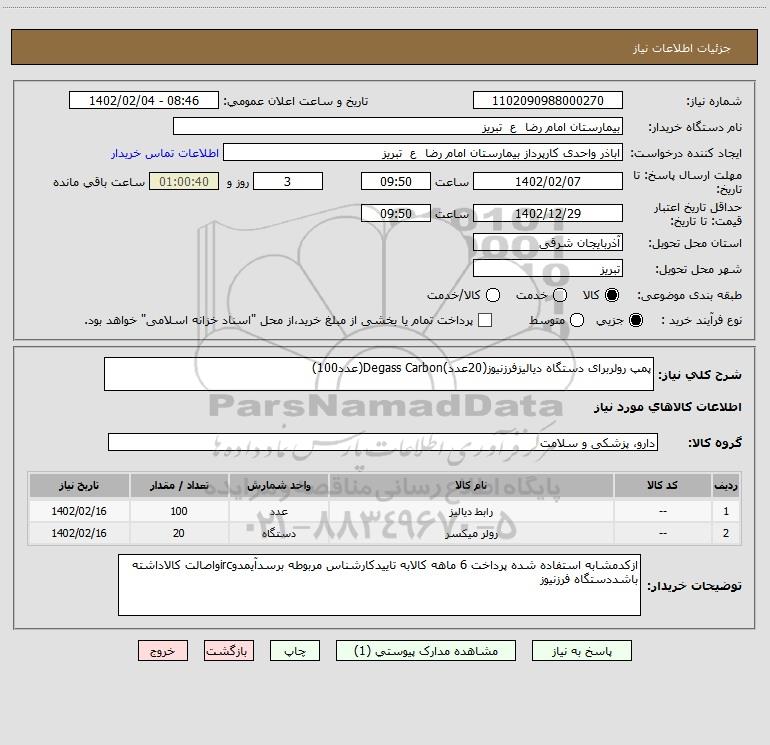Image resolution: width=770 pixels, height=745 pixels.
Task: Click the request creator field اباذر واحدی
Action: click(x=423, y=152)
